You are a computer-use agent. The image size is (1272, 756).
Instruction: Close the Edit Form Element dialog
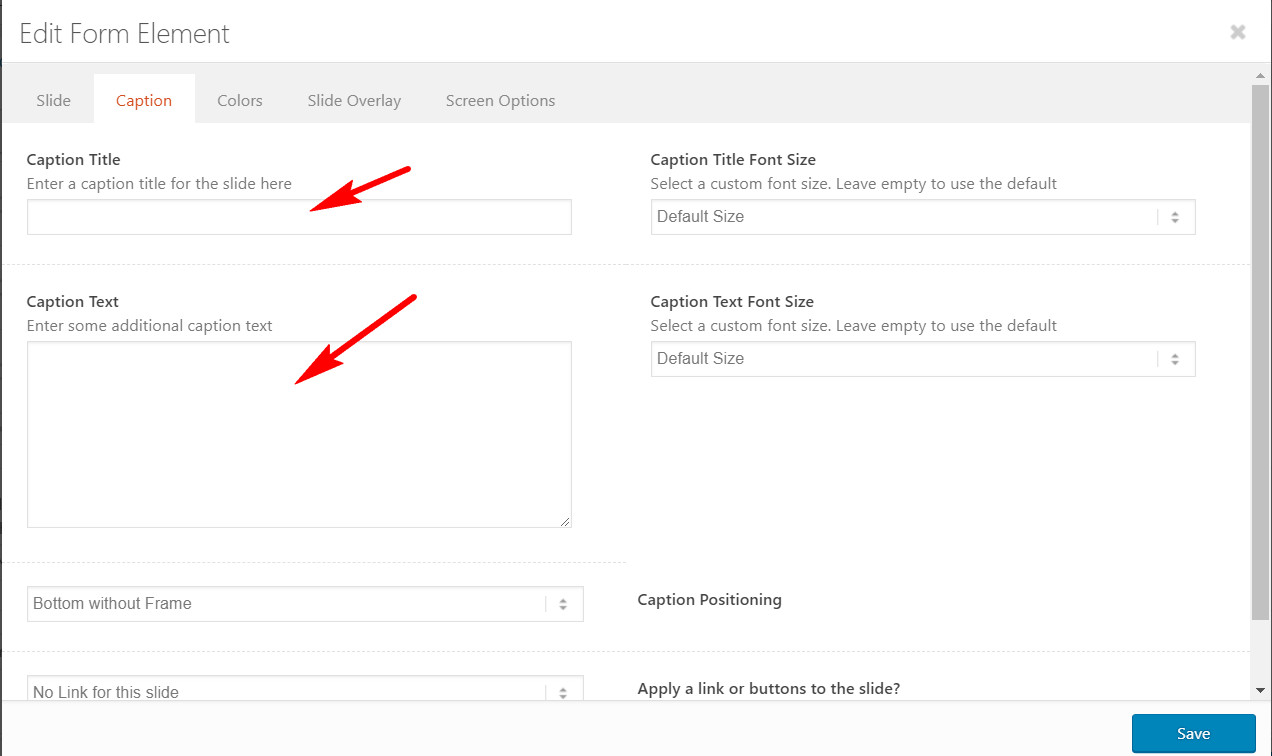point(1238,32)
